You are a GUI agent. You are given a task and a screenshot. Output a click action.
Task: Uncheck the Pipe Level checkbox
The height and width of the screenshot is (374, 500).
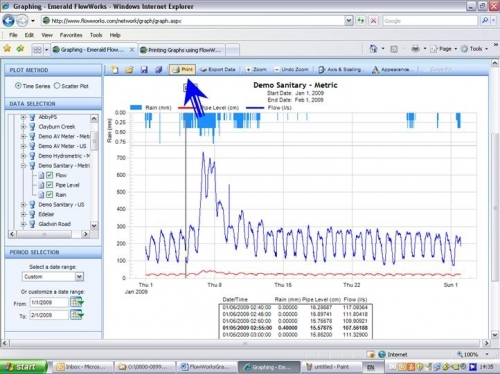(50, 185)
